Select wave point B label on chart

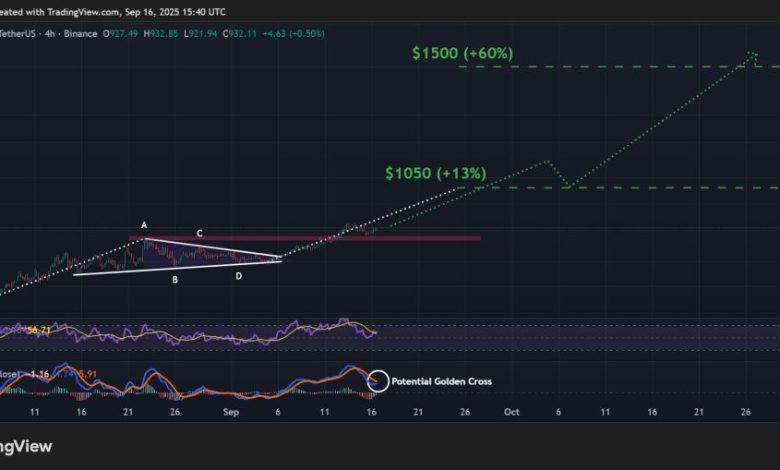(175, 280)
